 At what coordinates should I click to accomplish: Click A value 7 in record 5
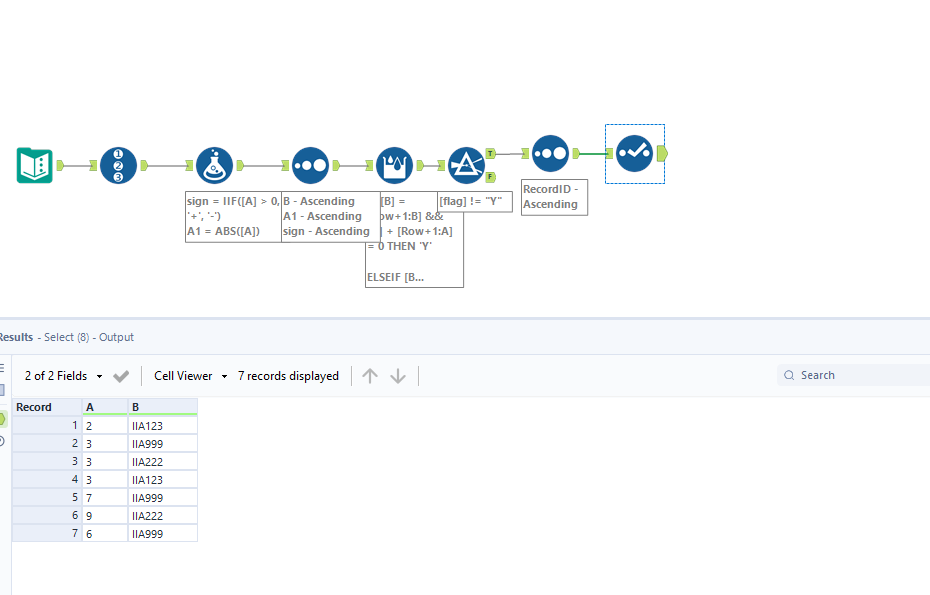[105, 498]
